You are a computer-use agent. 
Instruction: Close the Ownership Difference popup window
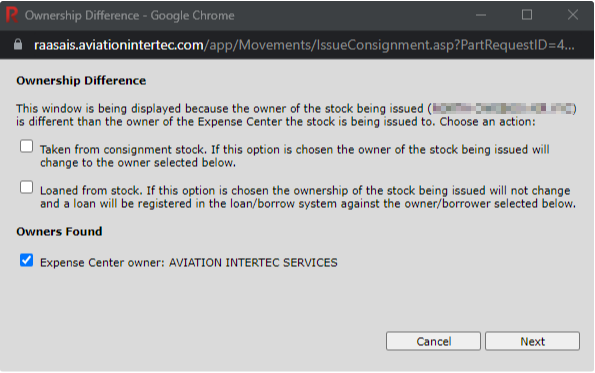[x=573, y=15]
